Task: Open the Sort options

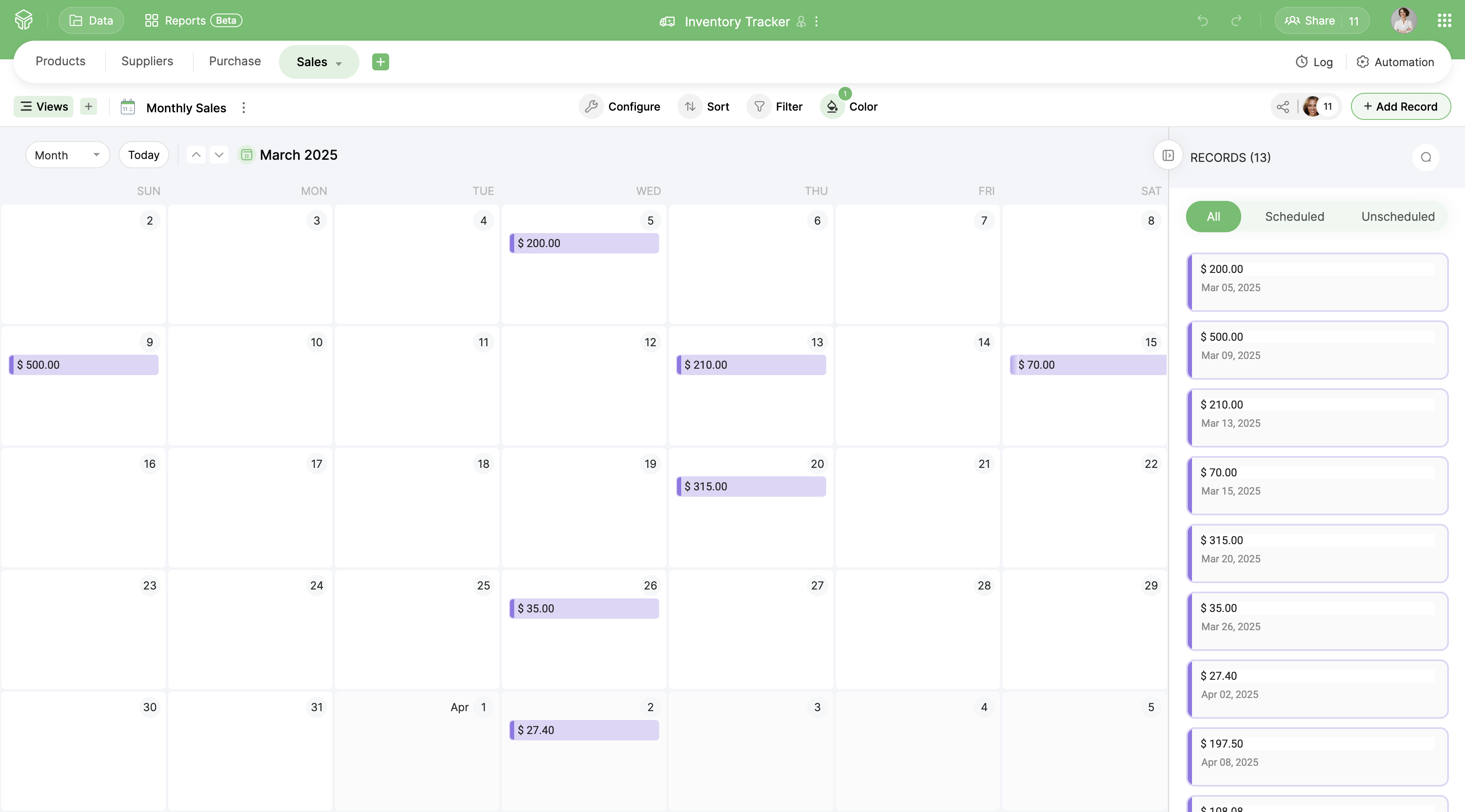Action: coord(705,106)
